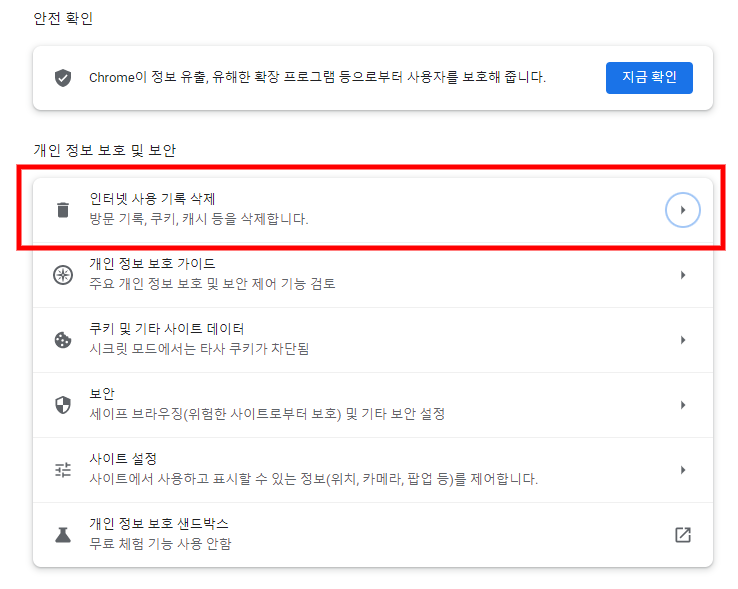Image resolution: width=738 pixels, height=589 pixels.
Task: Expand the 인터넷 사용 기록 삭제 arrow
Action: (x=682, y=210)
